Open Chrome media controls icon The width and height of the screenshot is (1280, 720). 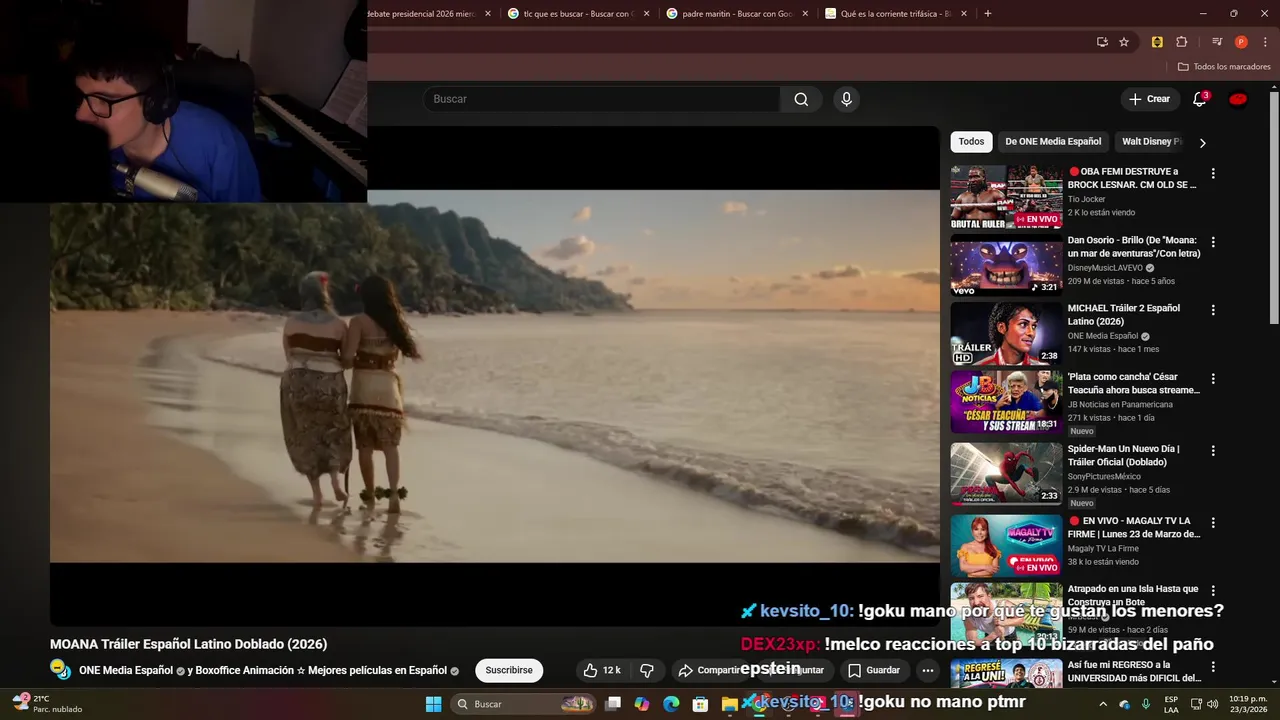point(1217,42)
